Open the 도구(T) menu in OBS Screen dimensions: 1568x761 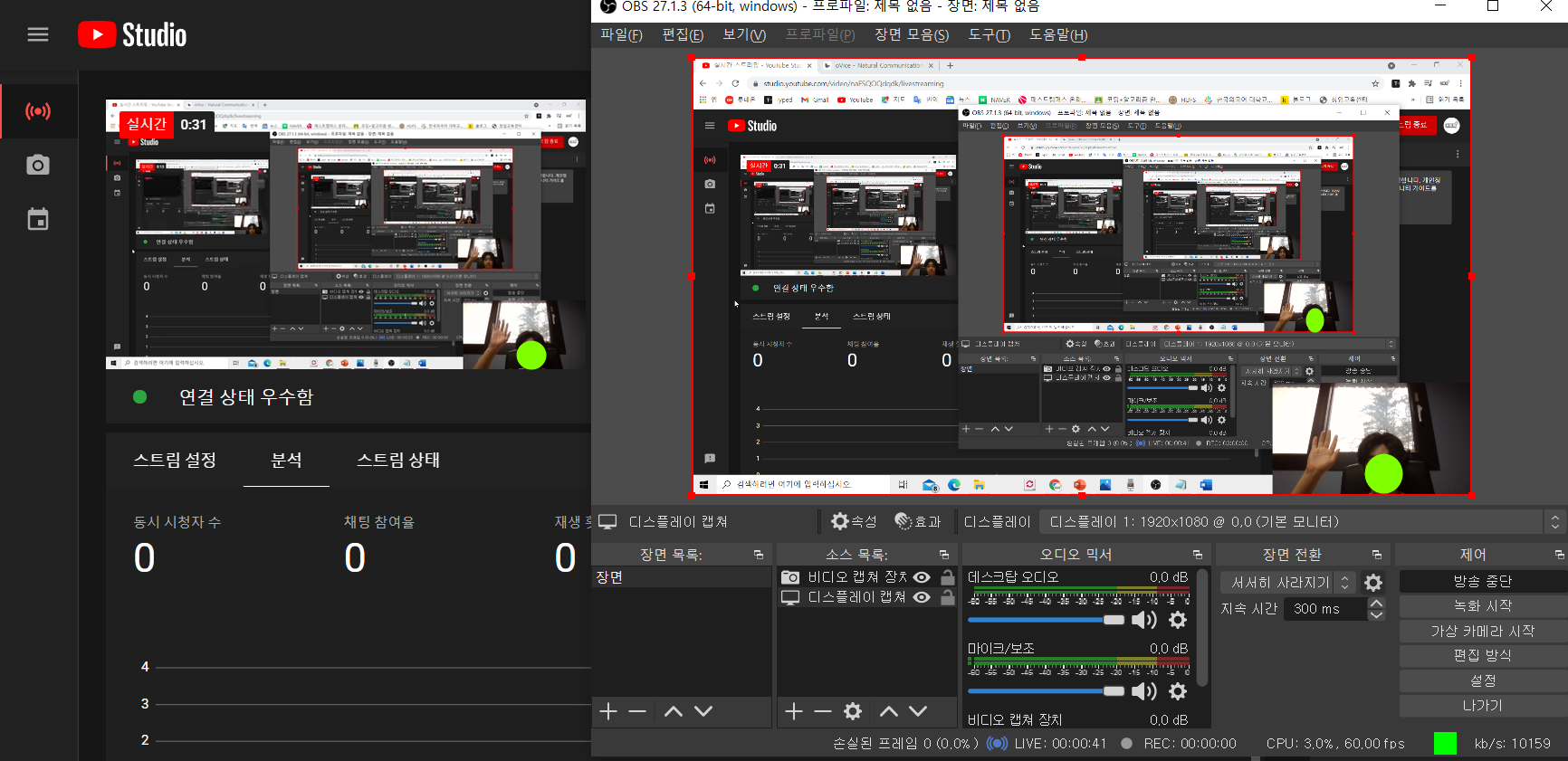pos(990,34)
